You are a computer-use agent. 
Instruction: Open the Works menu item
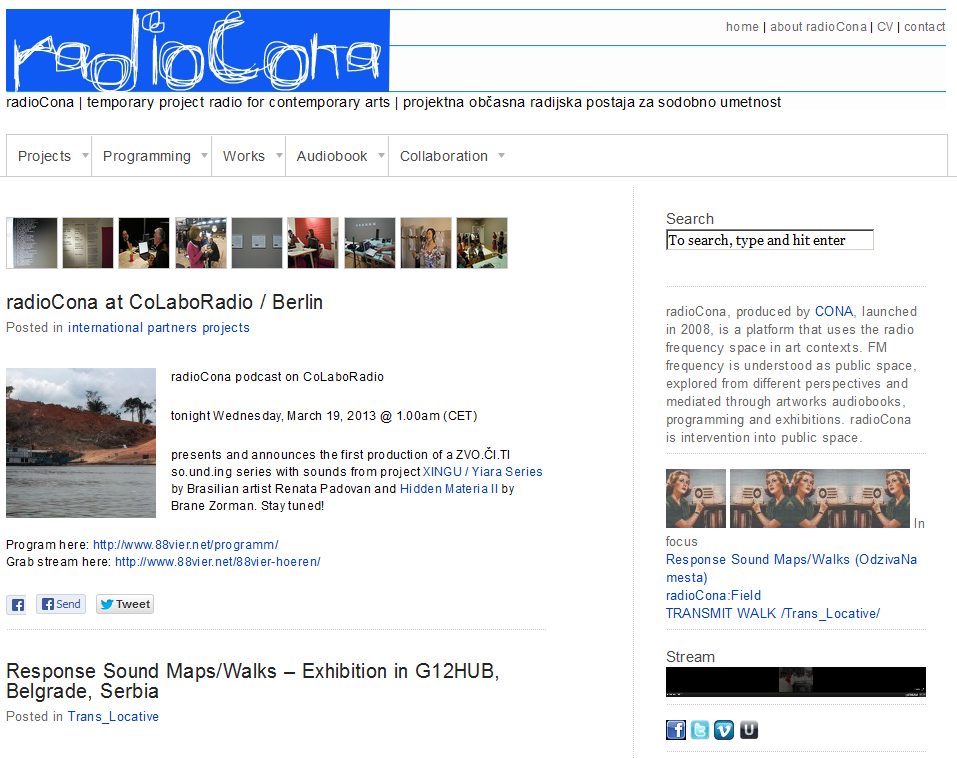coord(244,156)
